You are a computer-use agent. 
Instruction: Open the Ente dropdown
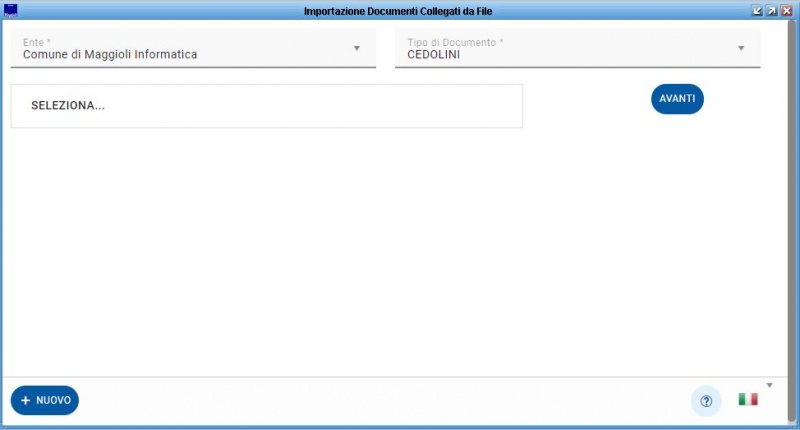193,48
